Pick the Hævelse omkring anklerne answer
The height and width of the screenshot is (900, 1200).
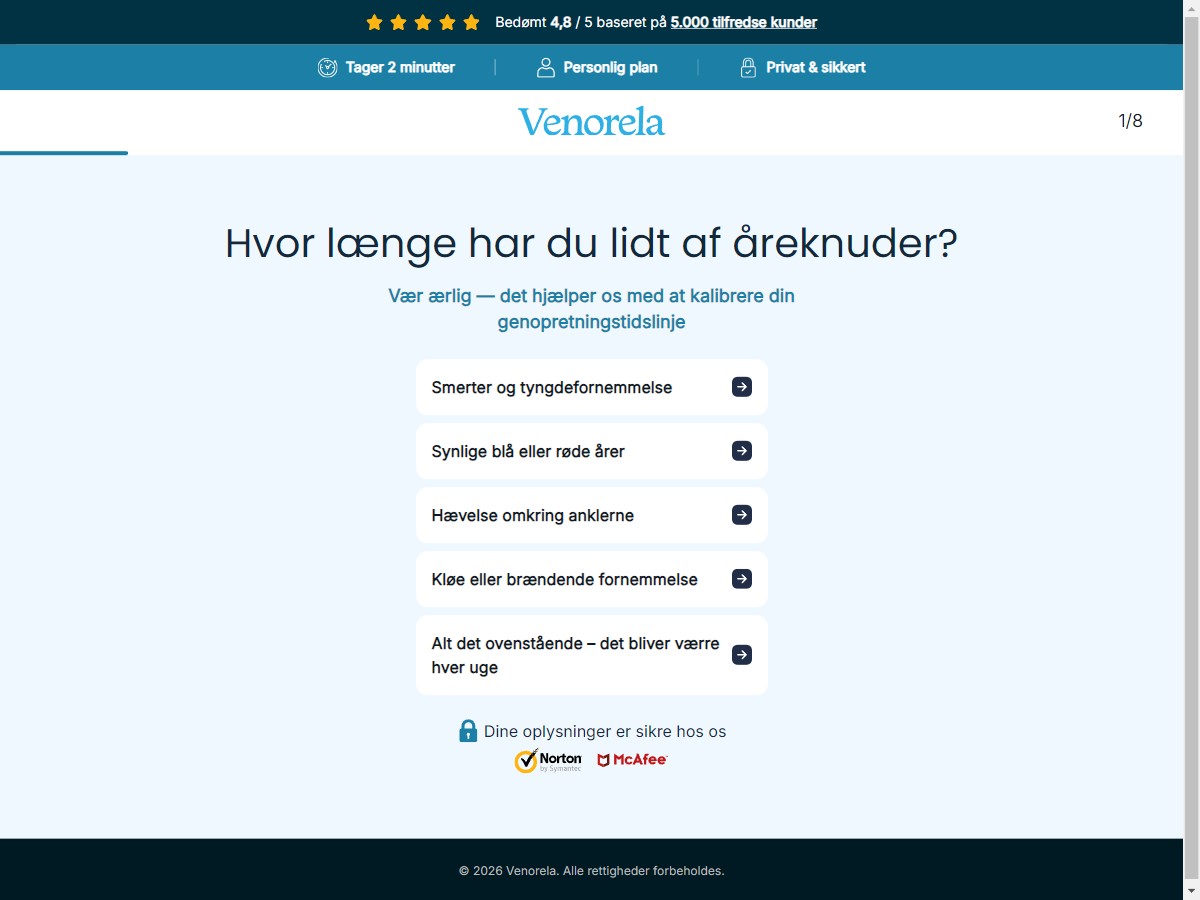coord(592,515)
